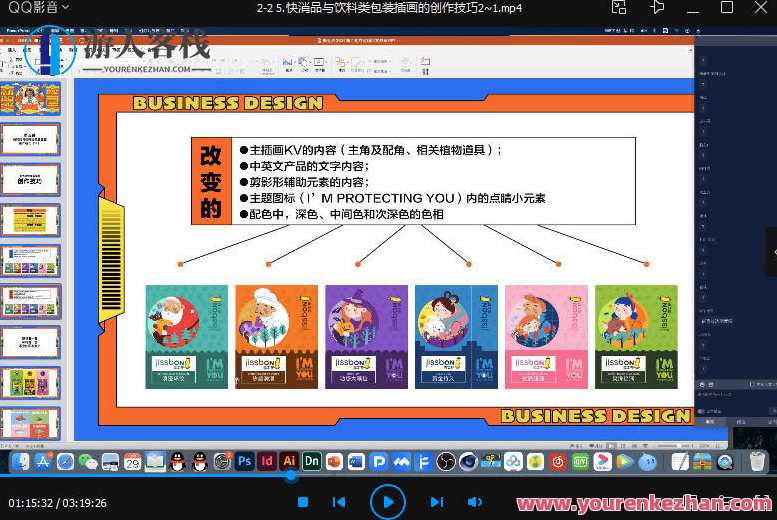Click the green jissbon package card
Screen dimensions: 777x520
(636, 337)
